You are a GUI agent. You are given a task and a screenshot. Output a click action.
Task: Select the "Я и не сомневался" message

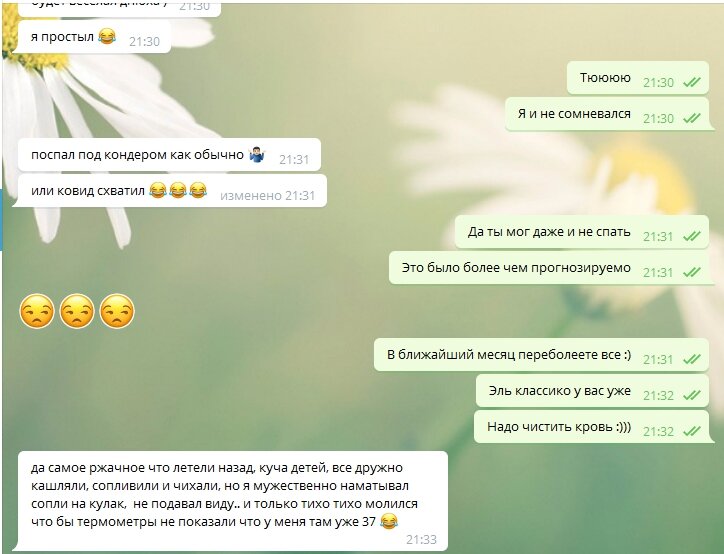[607, 114]
